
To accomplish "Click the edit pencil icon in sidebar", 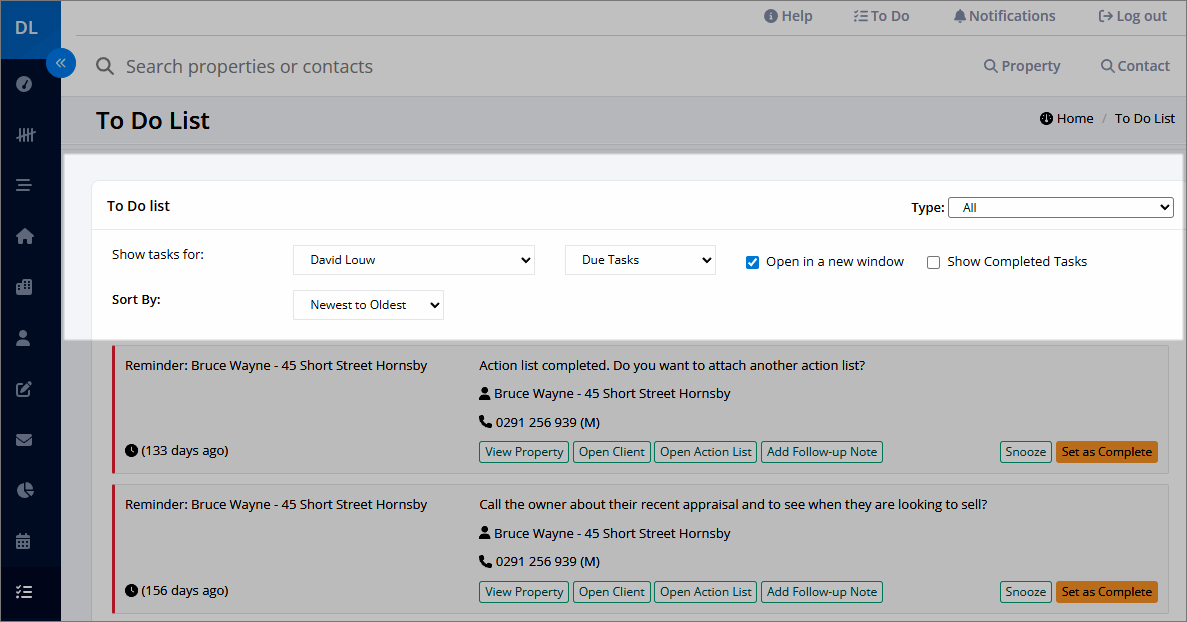I will point(24,389).
